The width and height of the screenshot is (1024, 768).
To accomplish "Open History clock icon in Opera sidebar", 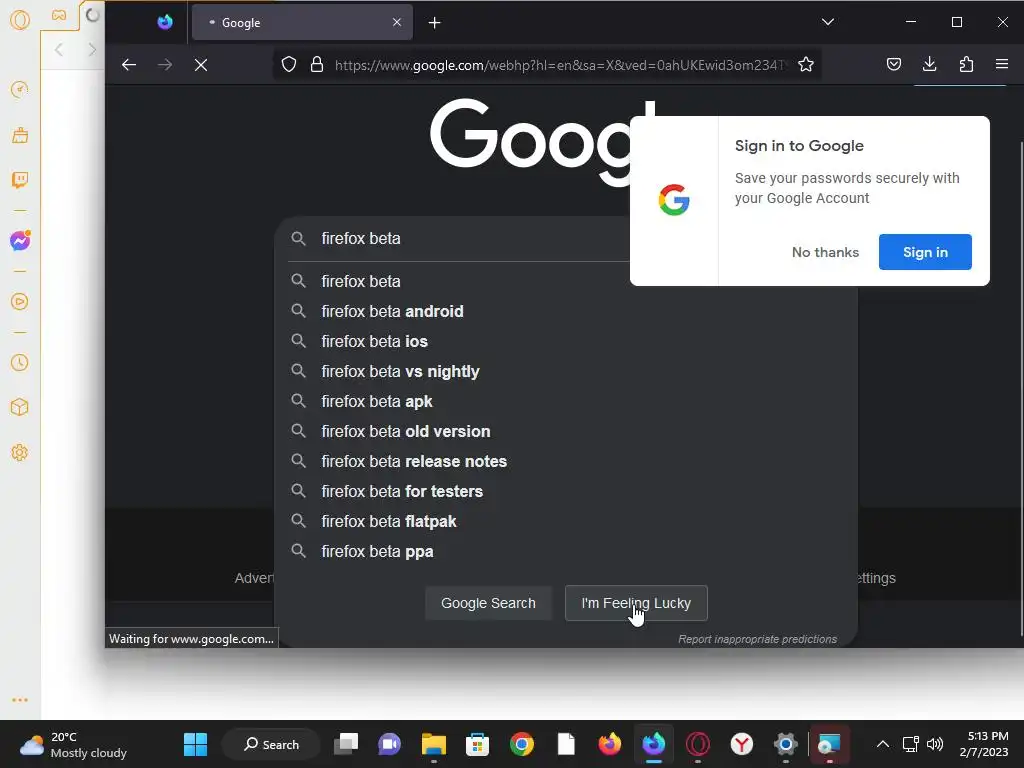I will point(20,362).
